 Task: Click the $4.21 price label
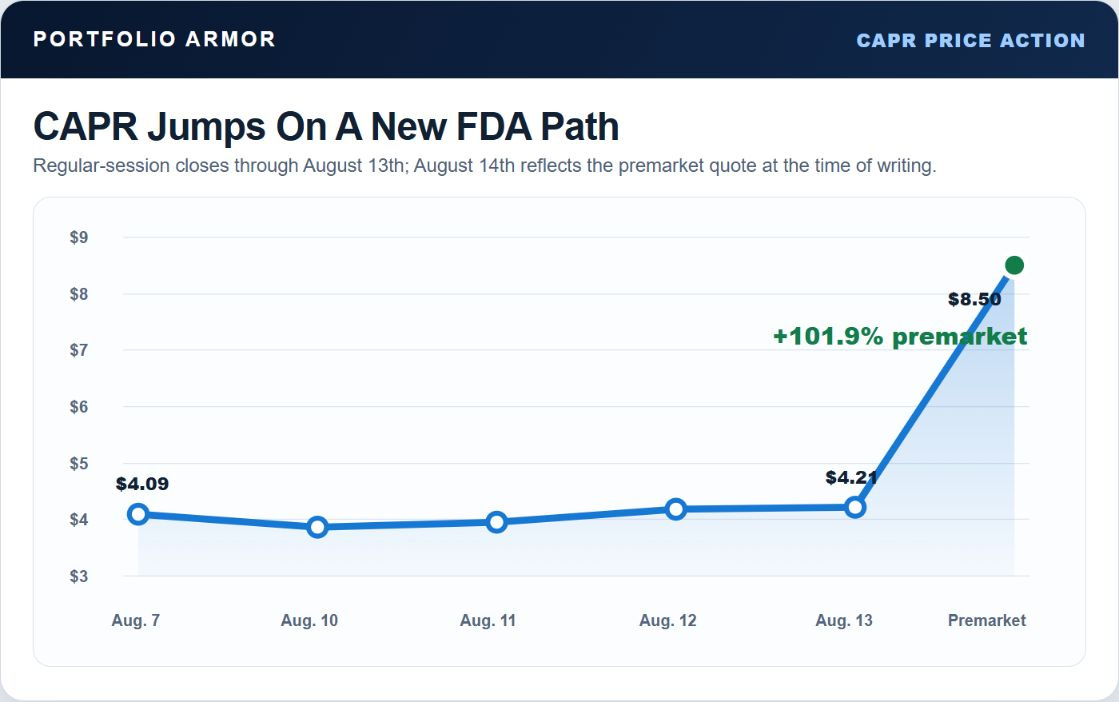[x=851, y=477]
